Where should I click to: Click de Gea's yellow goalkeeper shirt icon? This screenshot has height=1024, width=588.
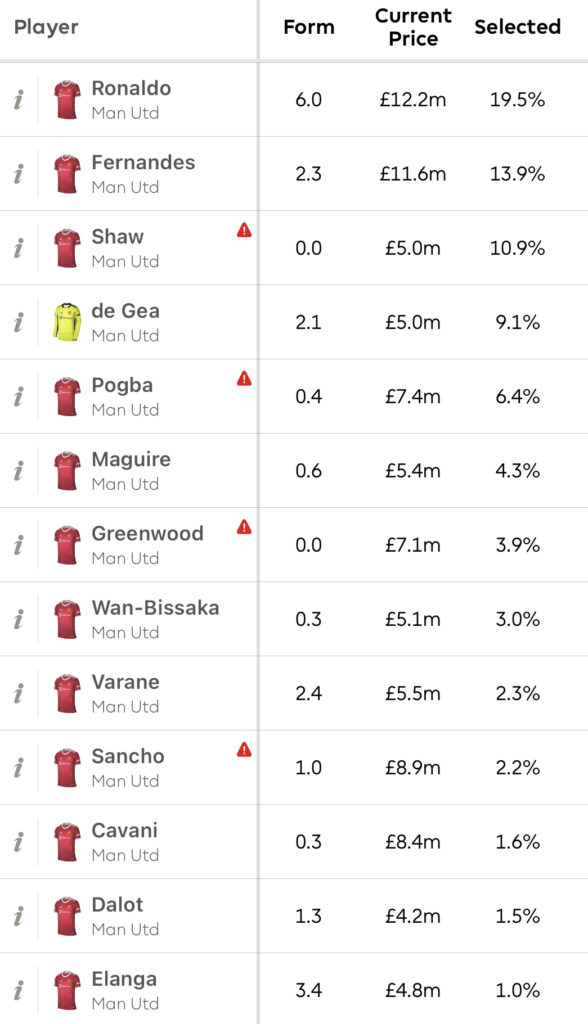pos(67,322)
